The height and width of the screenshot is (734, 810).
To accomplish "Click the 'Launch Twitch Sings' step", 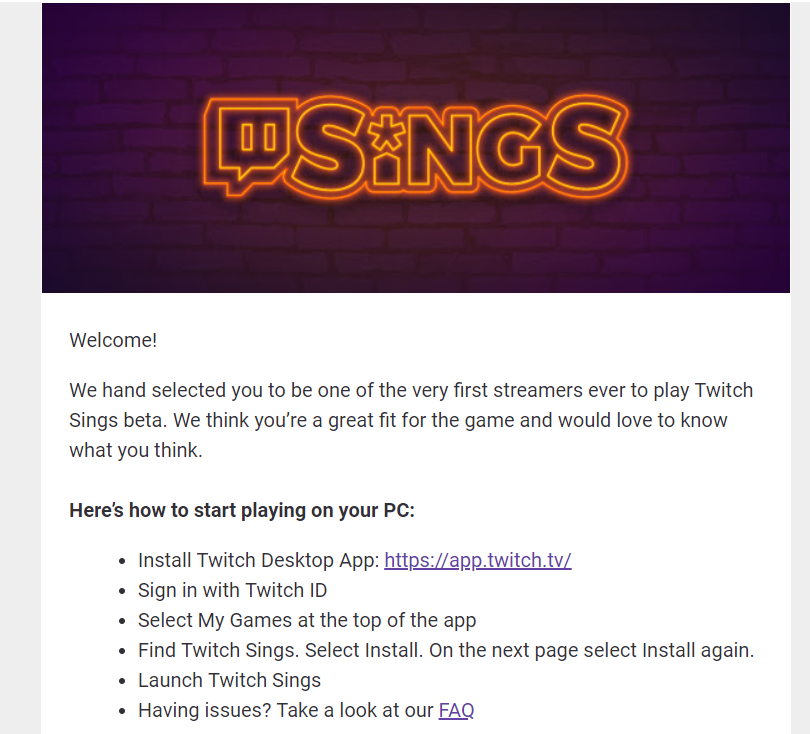I will 229,680.
